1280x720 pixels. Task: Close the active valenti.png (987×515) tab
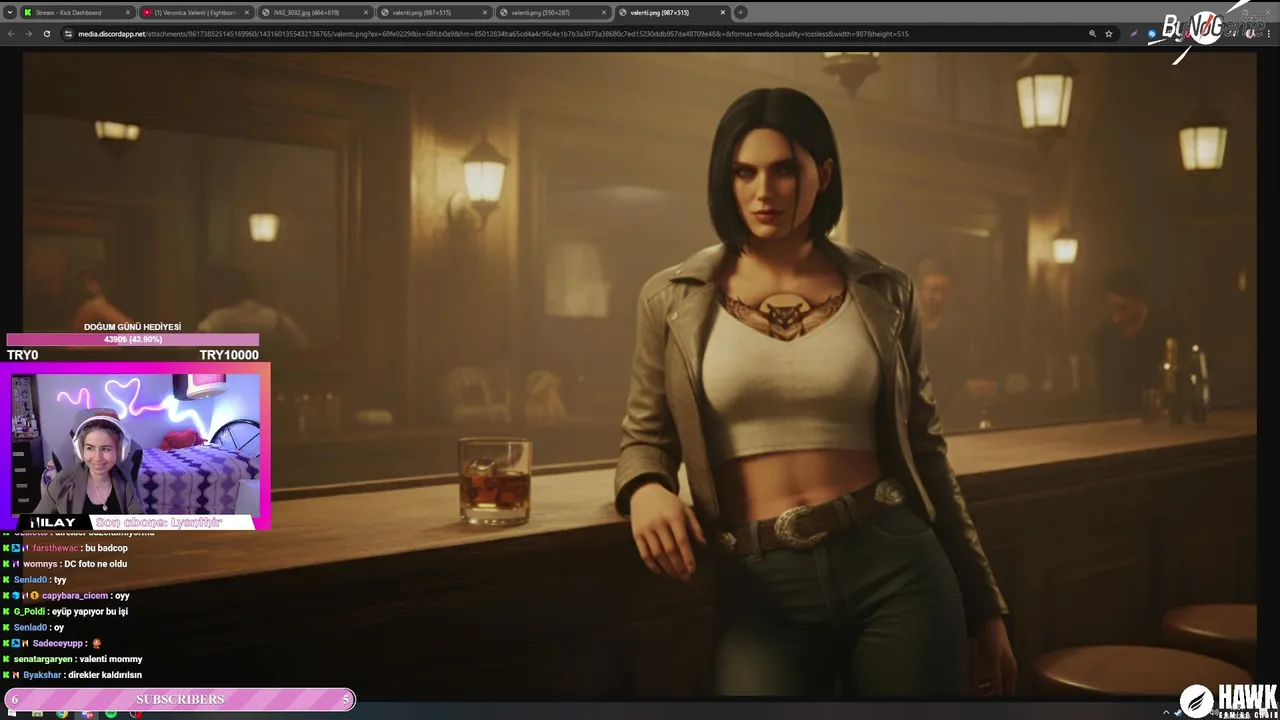point(722,13)
